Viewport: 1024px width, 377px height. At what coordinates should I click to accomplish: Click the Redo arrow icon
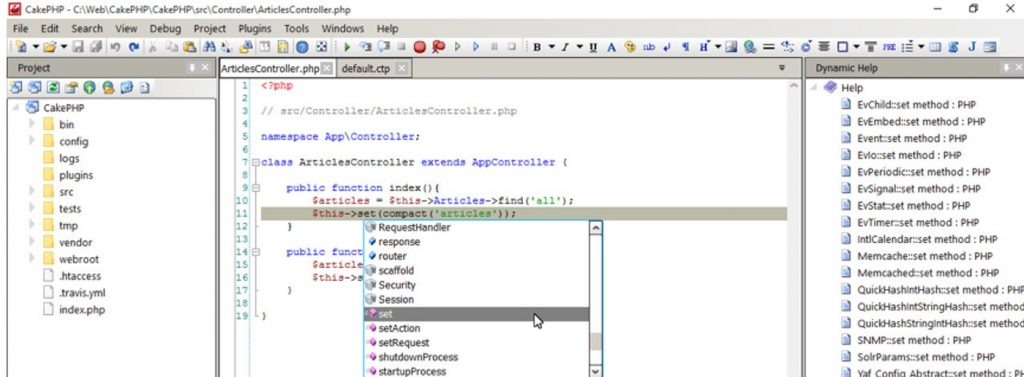tap(134, 47)
